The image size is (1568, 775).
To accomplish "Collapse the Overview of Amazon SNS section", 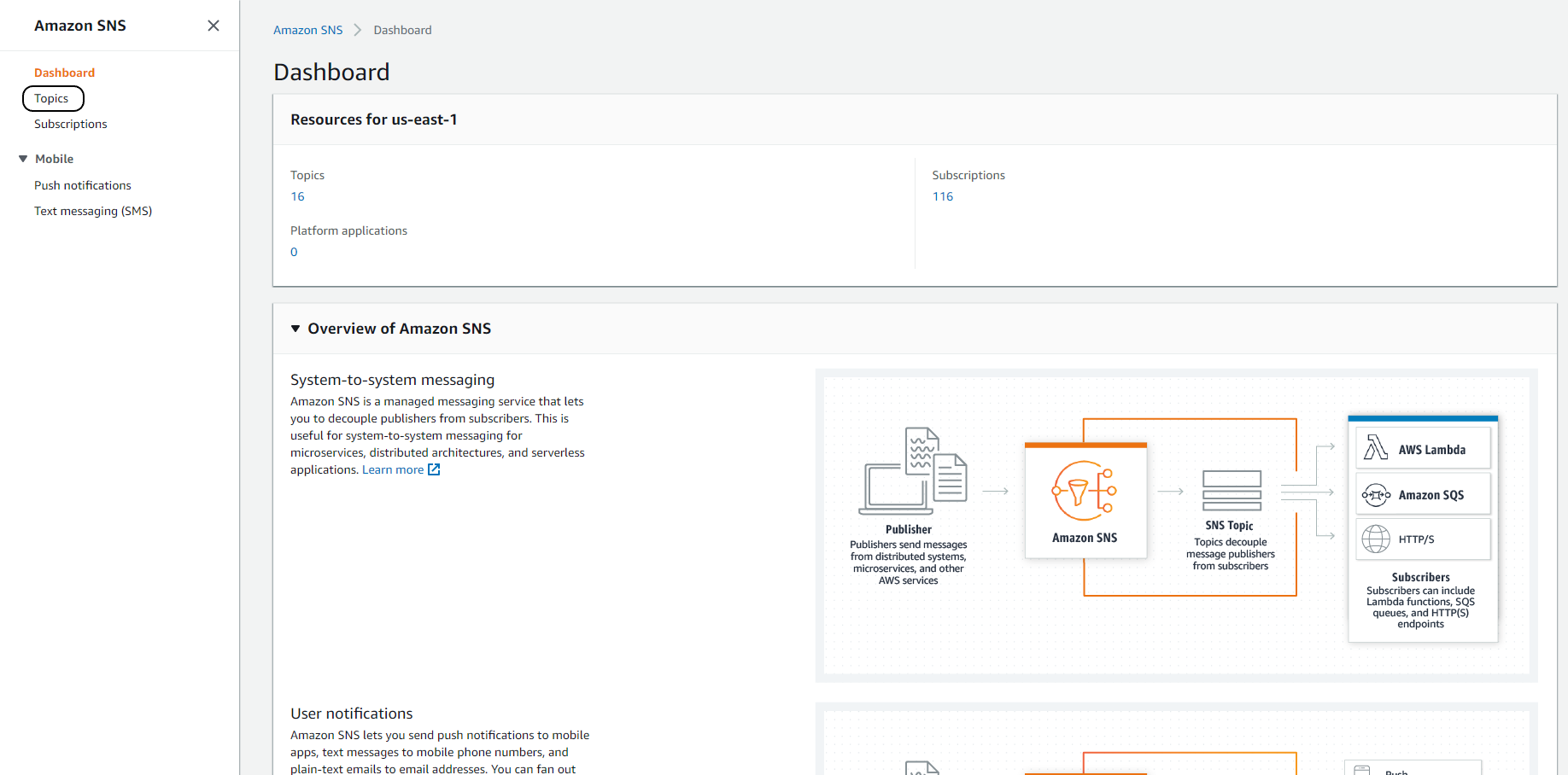I will (x=295, y=329).
